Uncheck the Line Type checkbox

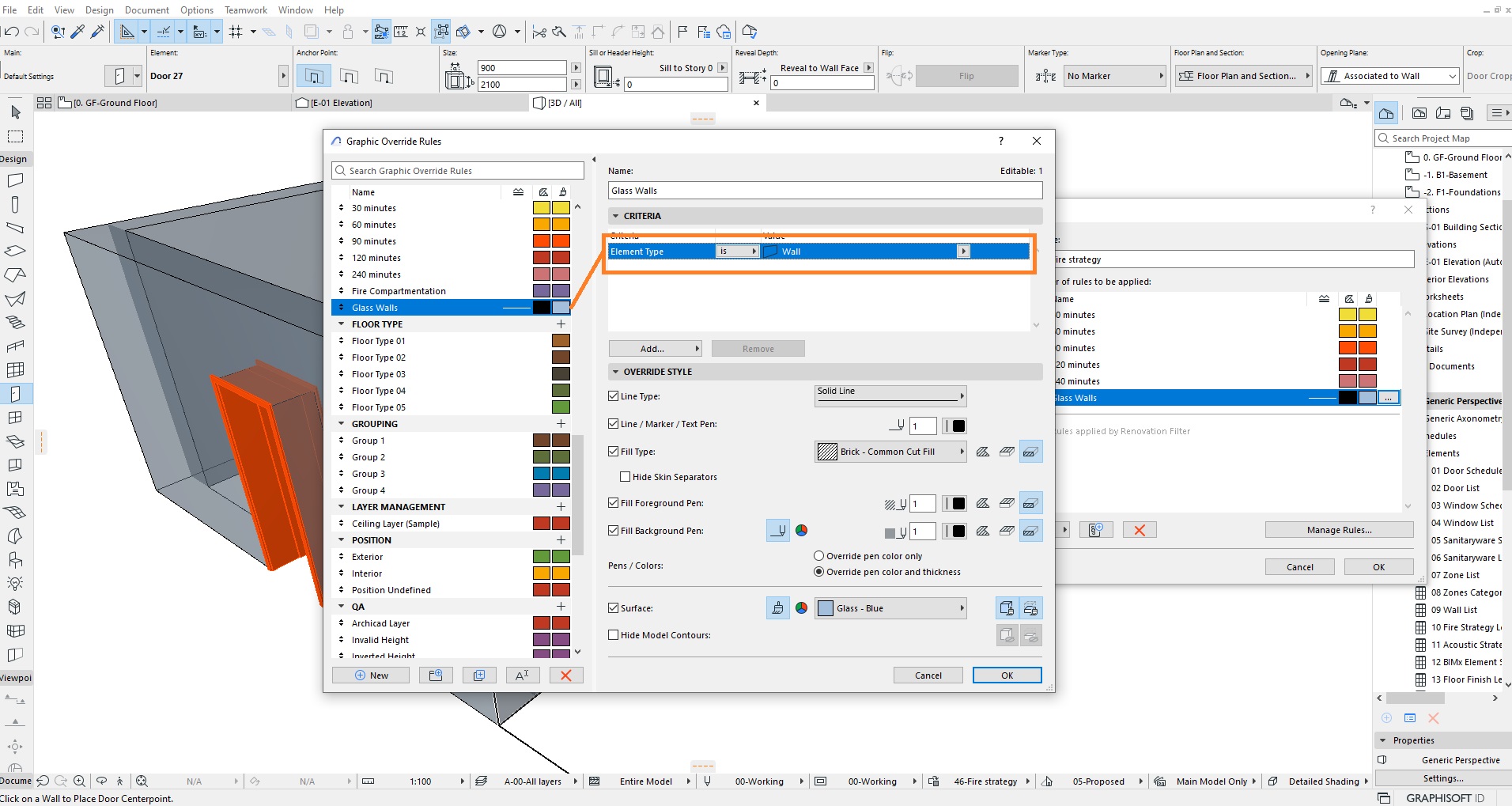coord(614,395)
